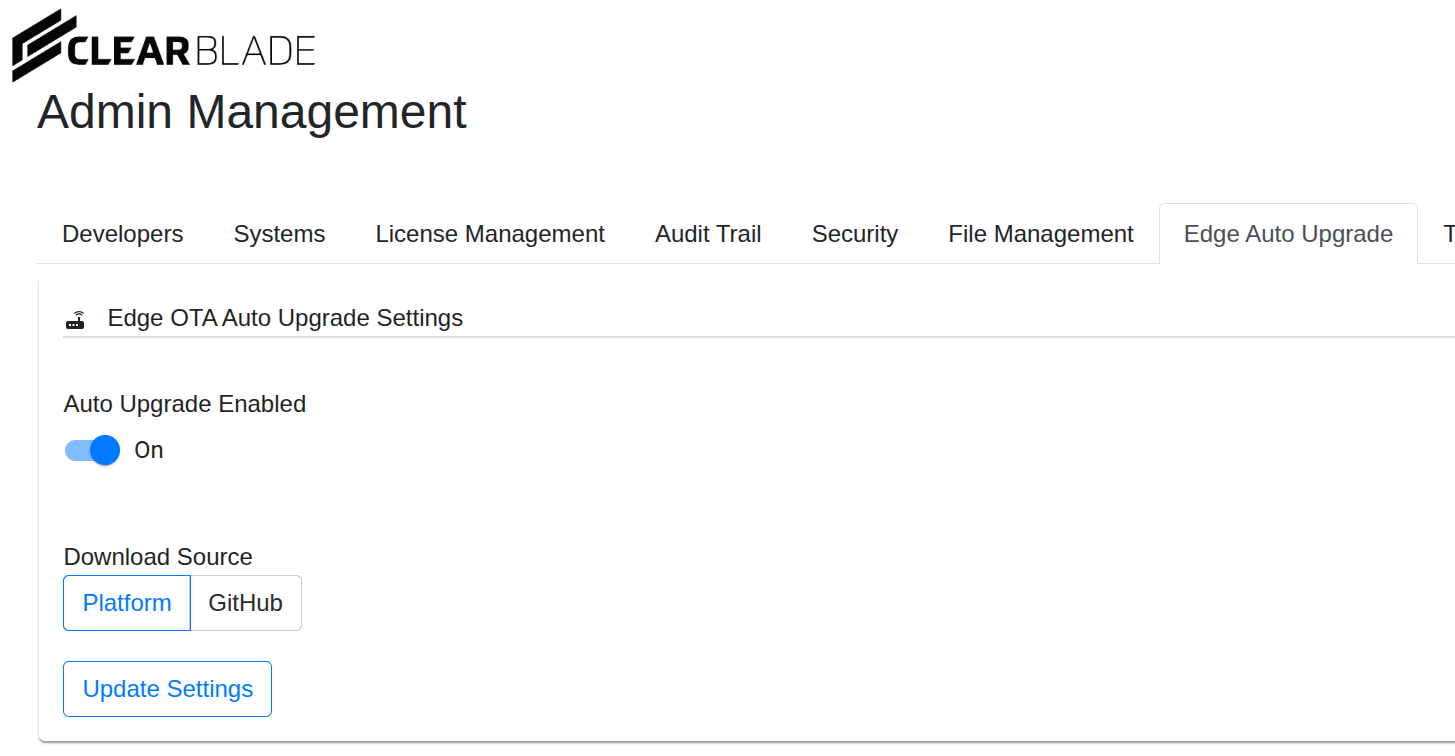Switch to the Systems tab
This screenshot has width=1455, height=756.
[279, 234]
